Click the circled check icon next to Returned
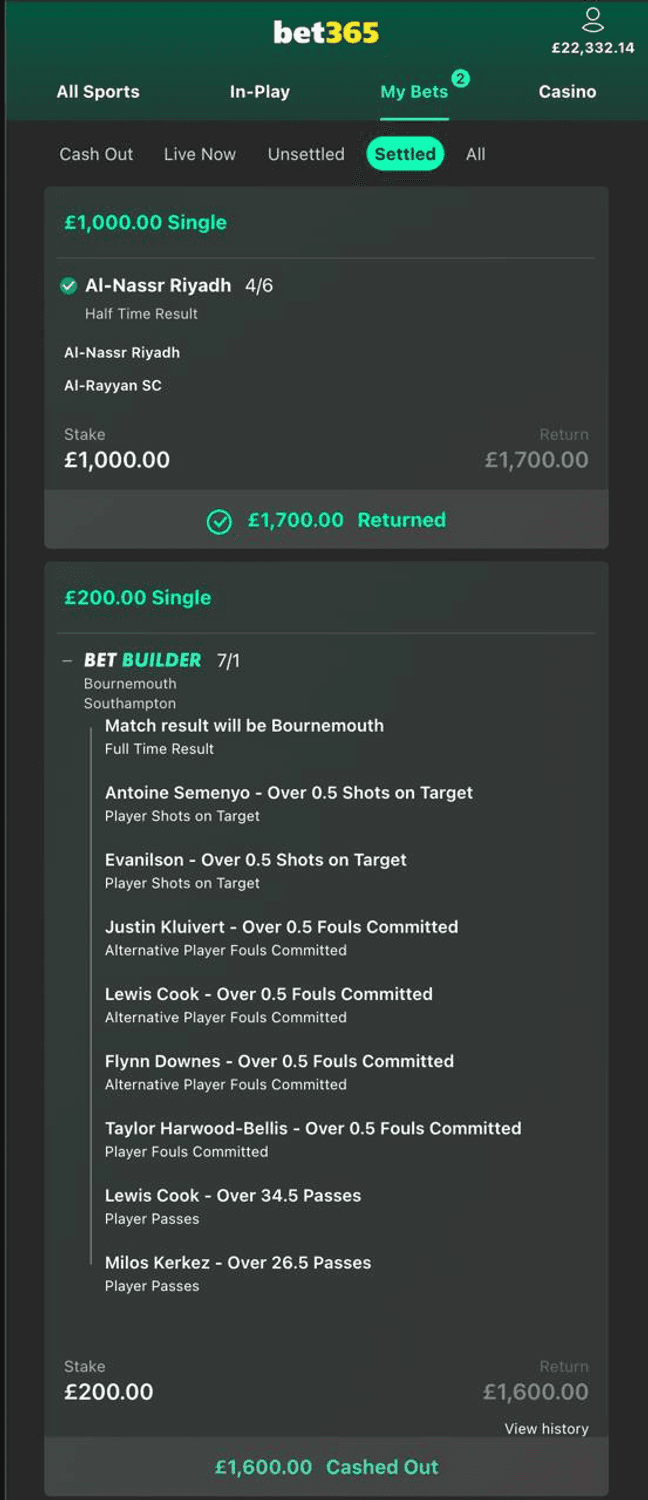648x1500 pixels. click(219, 521)
